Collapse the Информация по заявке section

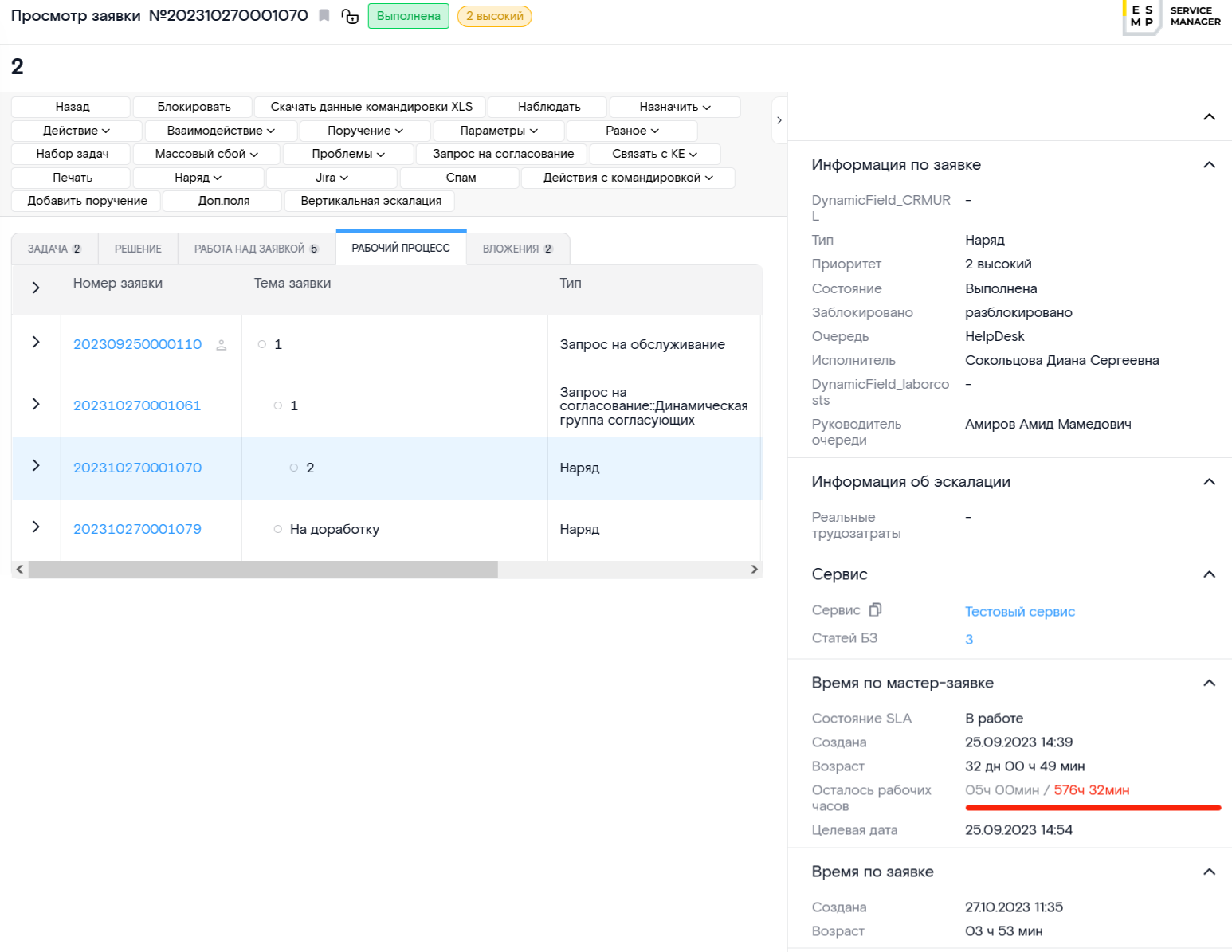pos(1208,165)
